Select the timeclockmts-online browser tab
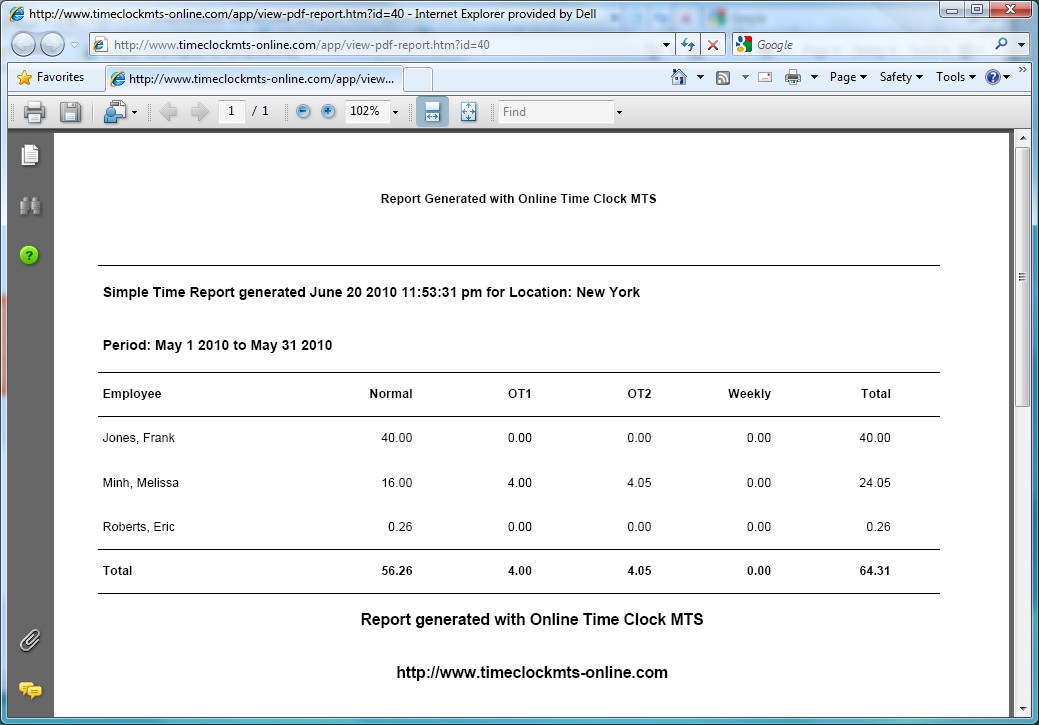Image resolution: width=1039 pixels, height=725 pixels. point(254,79)
